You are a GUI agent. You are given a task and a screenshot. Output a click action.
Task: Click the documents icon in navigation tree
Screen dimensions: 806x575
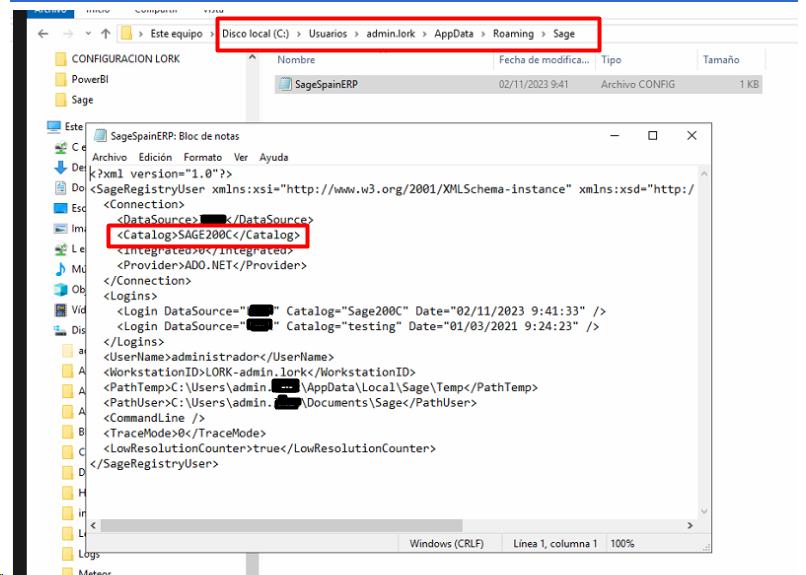point(61,188)
